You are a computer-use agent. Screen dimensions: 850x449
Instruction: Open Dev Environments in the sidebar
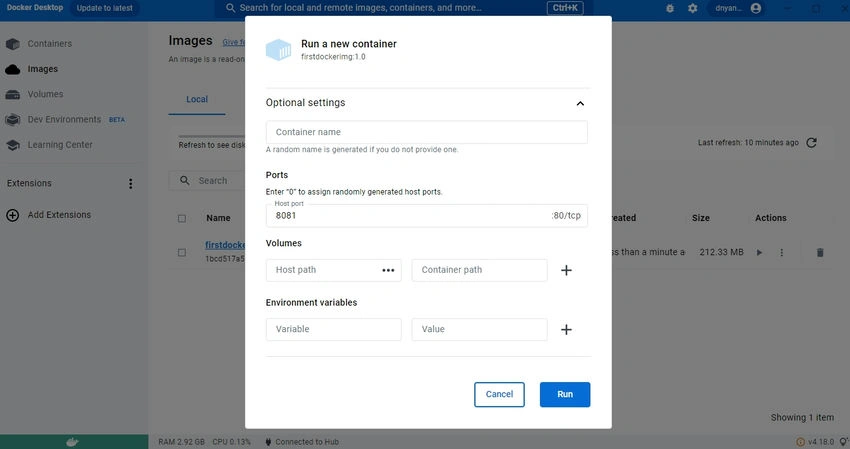64,119
